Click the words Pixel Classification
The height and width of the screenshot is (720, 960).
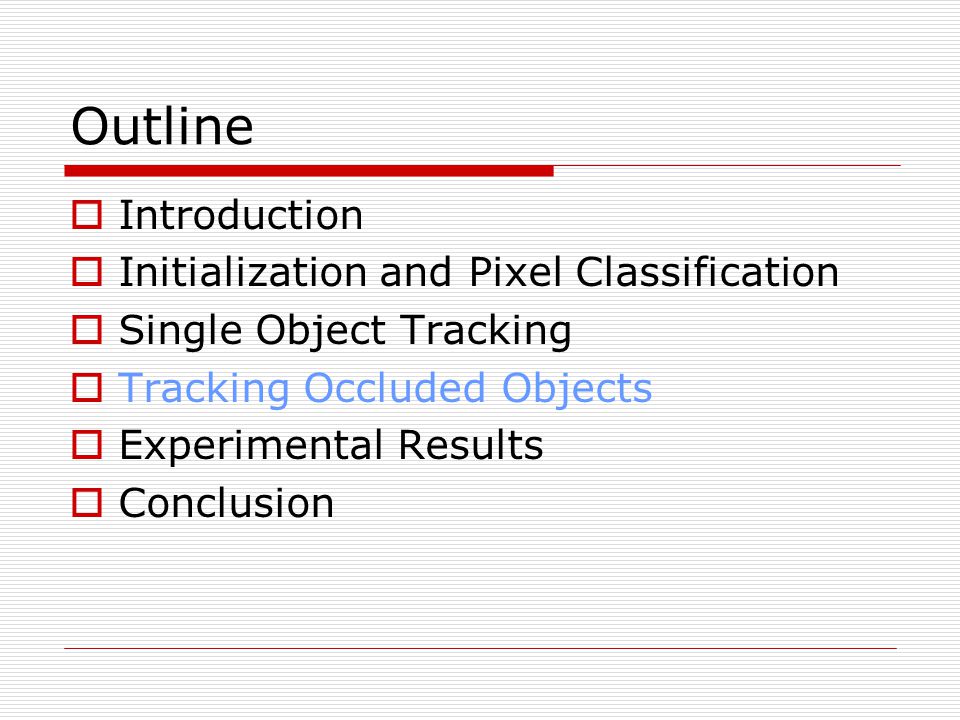click(x=654, y=272)
